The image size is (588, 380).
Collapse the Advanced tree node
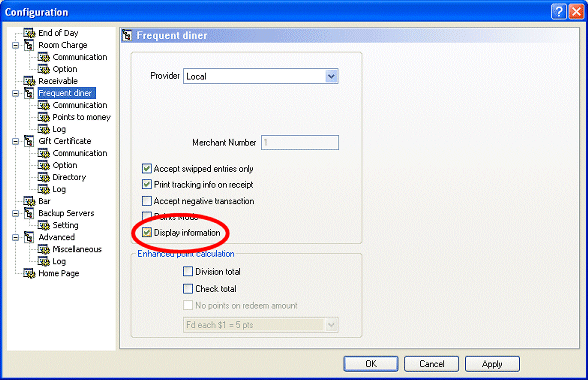[x=15, y=237]
